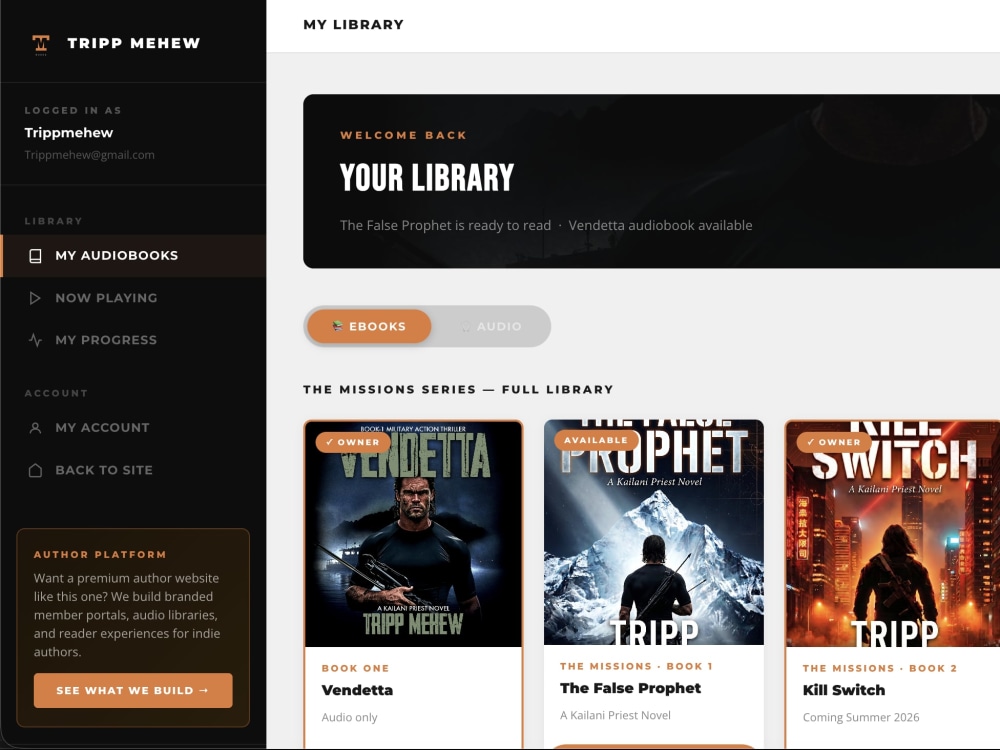Click the Trippmehew@gmail.com email text
Image resolution: width=1000 pixels, height=750 pixels.
pos(89,155)
